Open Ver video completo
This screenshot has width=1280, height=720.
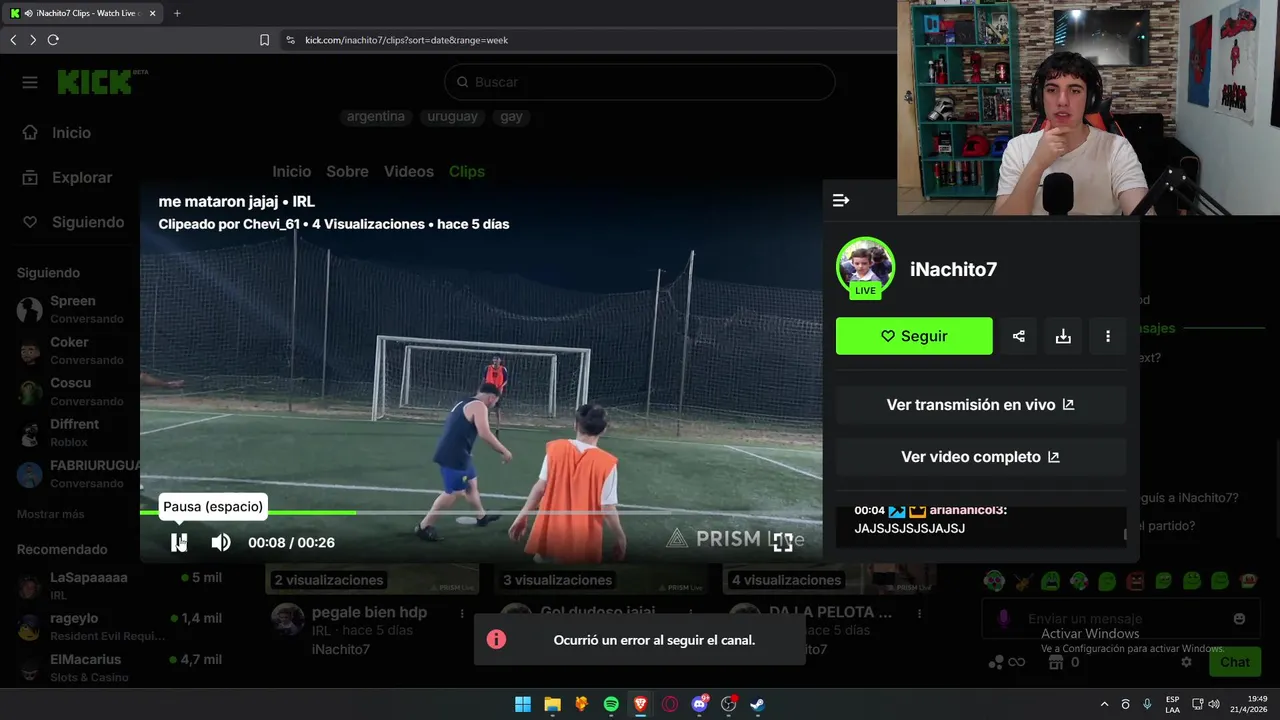pyautogui.click(x=981, y=457)
